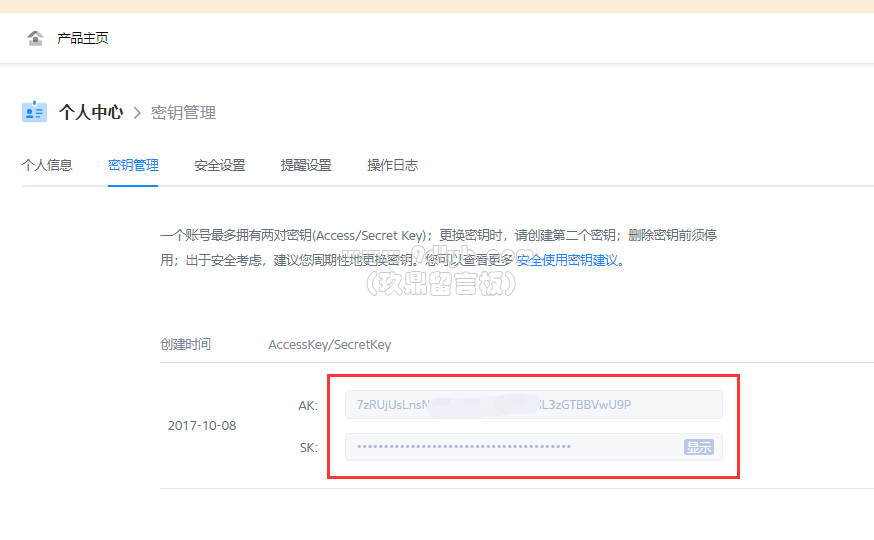Switch to the 提醒设置 tab
This screenshot has width=874, height=540.
(x=306, y=166)
